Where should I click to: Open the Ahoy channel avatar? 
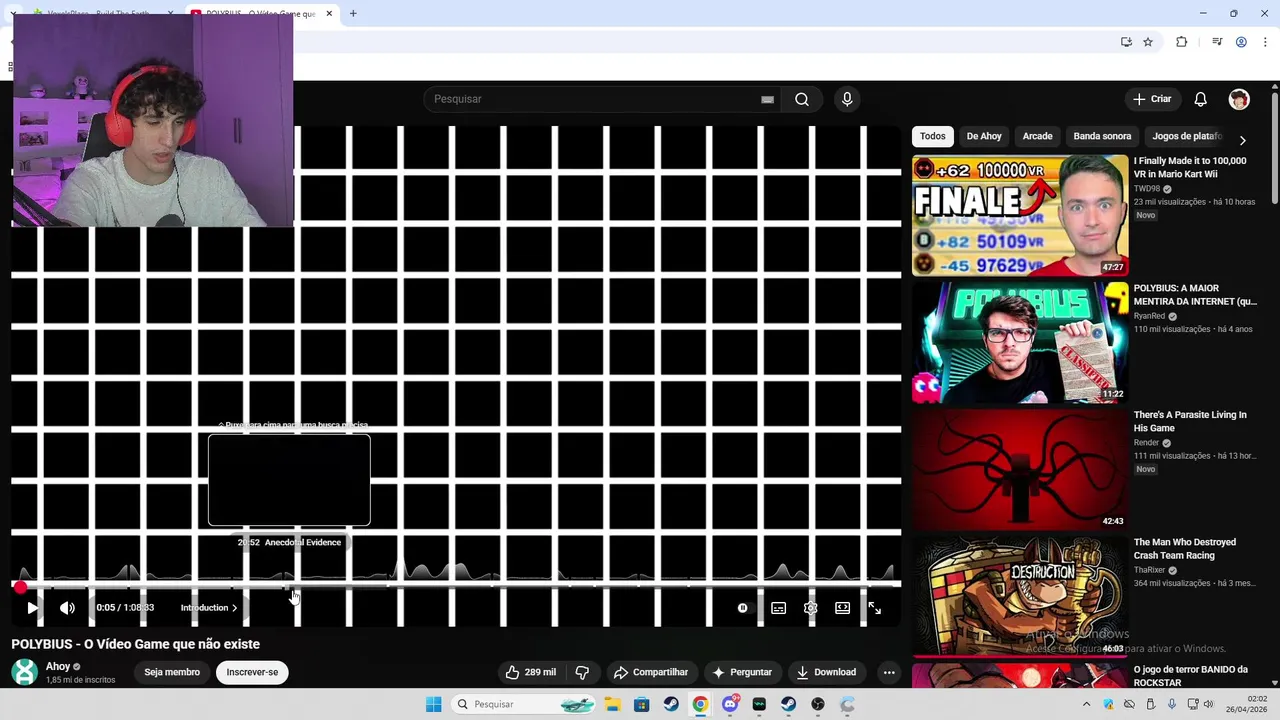pos(24,672)
